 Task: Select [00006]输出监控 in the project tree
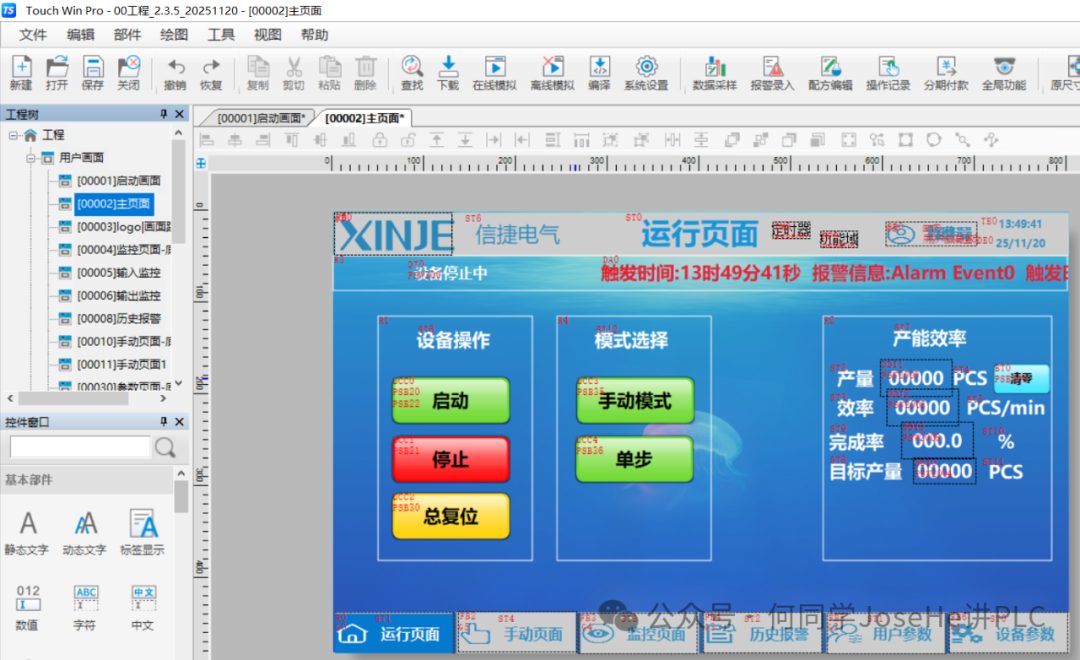118,296
